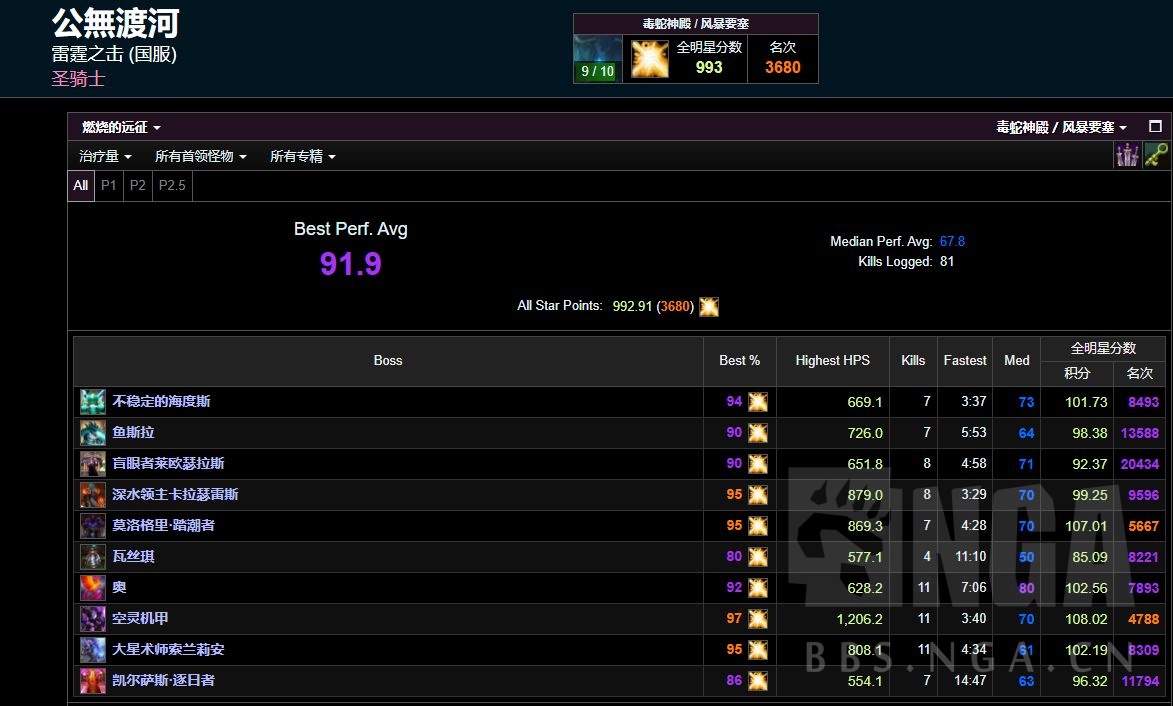
Task: Click HPS value 1,206.2
Action: [x=860, y=619]
